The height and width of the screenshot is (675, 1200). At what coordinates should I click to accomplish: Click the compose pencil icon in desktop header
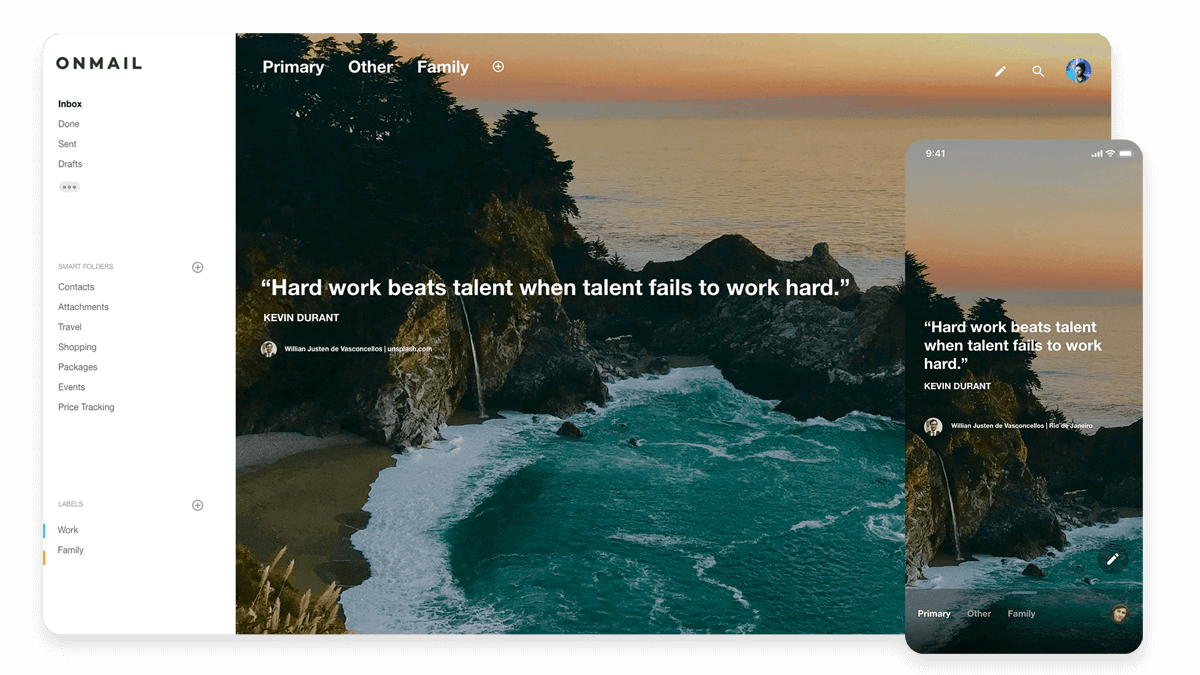(1000, 71)
